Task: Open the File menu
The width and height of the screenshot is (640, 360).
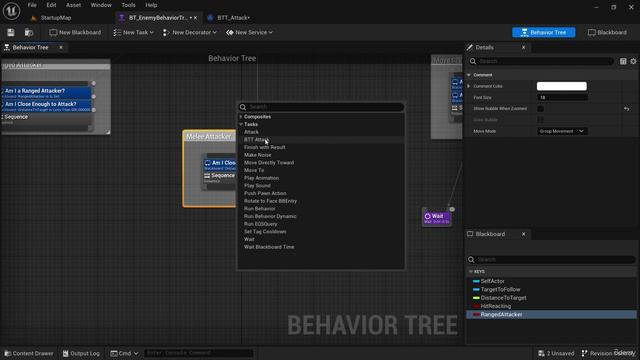Action: (32, 5)
